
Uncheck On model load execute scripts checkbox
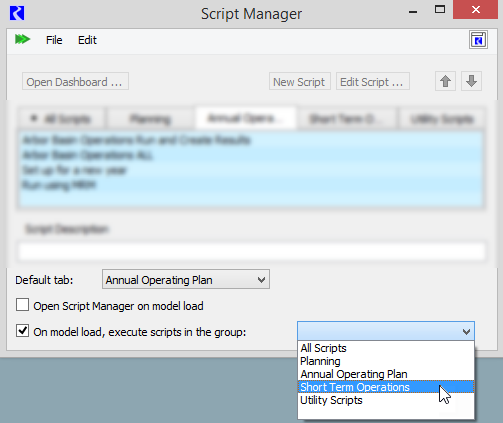22,331
